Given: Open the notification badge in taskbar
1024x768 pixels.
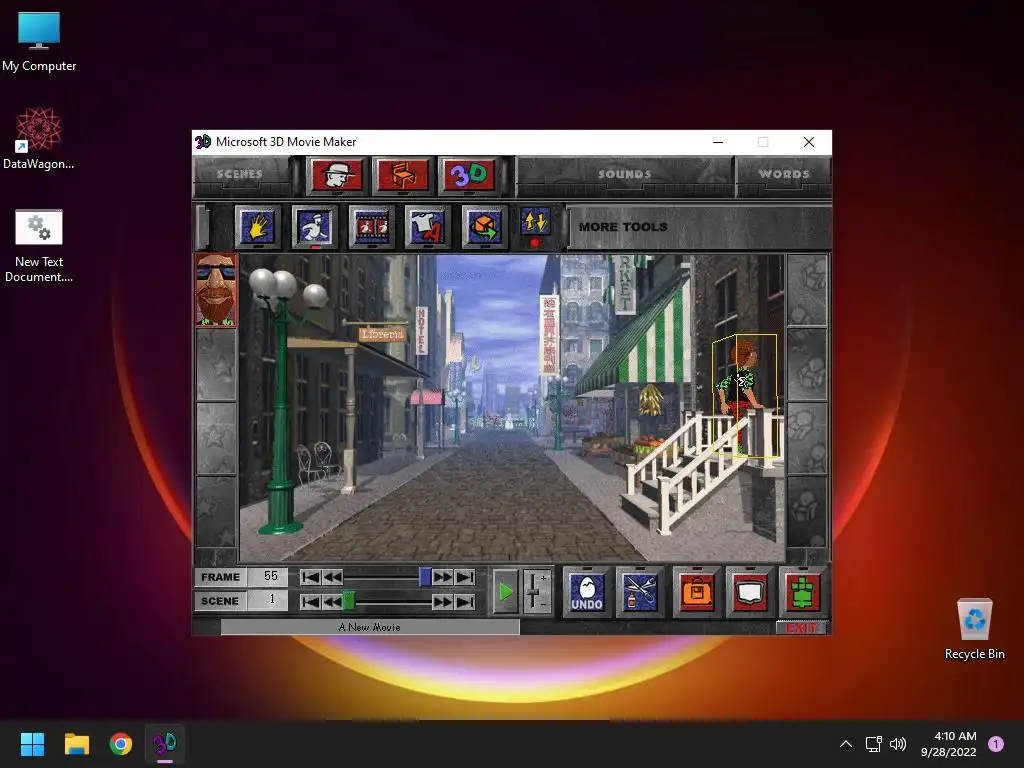Looking at the screenshot, I should tap(996, 744).
